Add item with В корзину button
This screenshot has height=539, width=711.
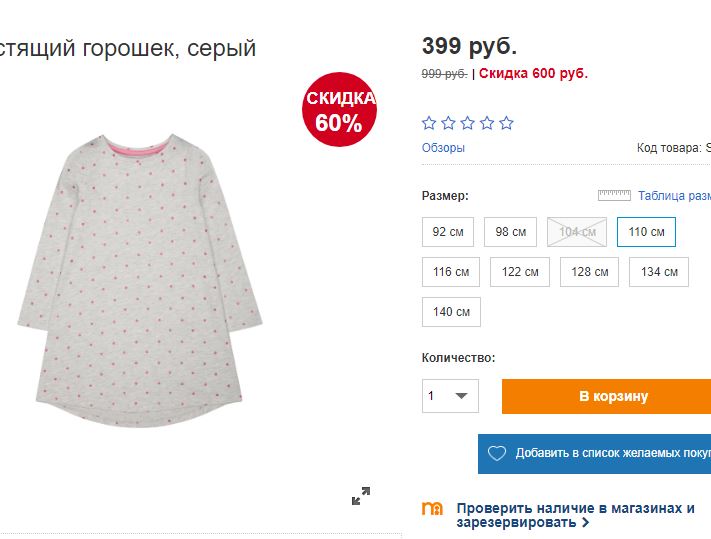point(607,396)
